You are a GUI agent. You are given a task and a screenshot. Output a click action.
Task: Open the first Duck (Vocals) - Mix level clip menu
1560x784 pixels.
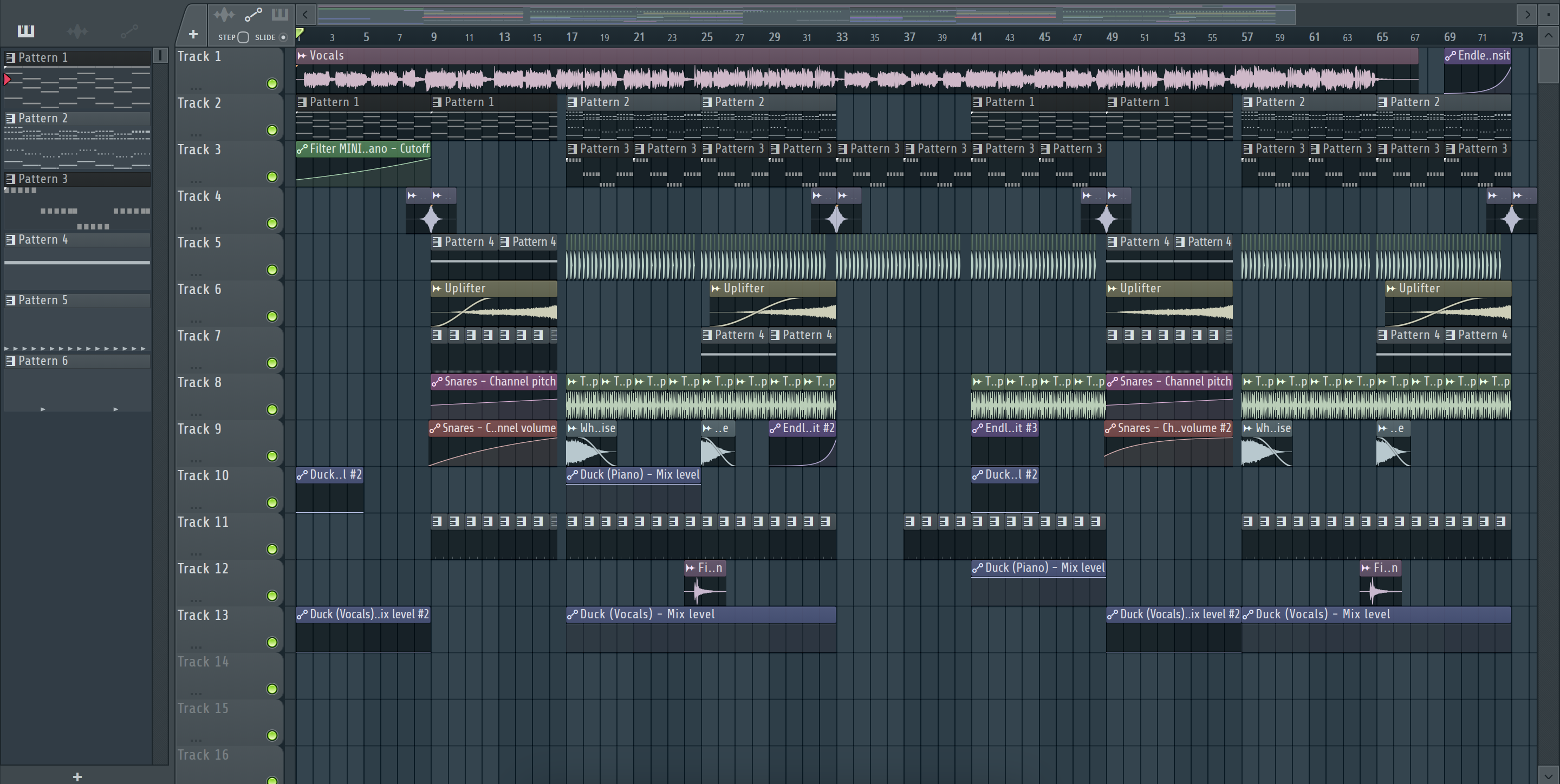[x=573, y=615]
